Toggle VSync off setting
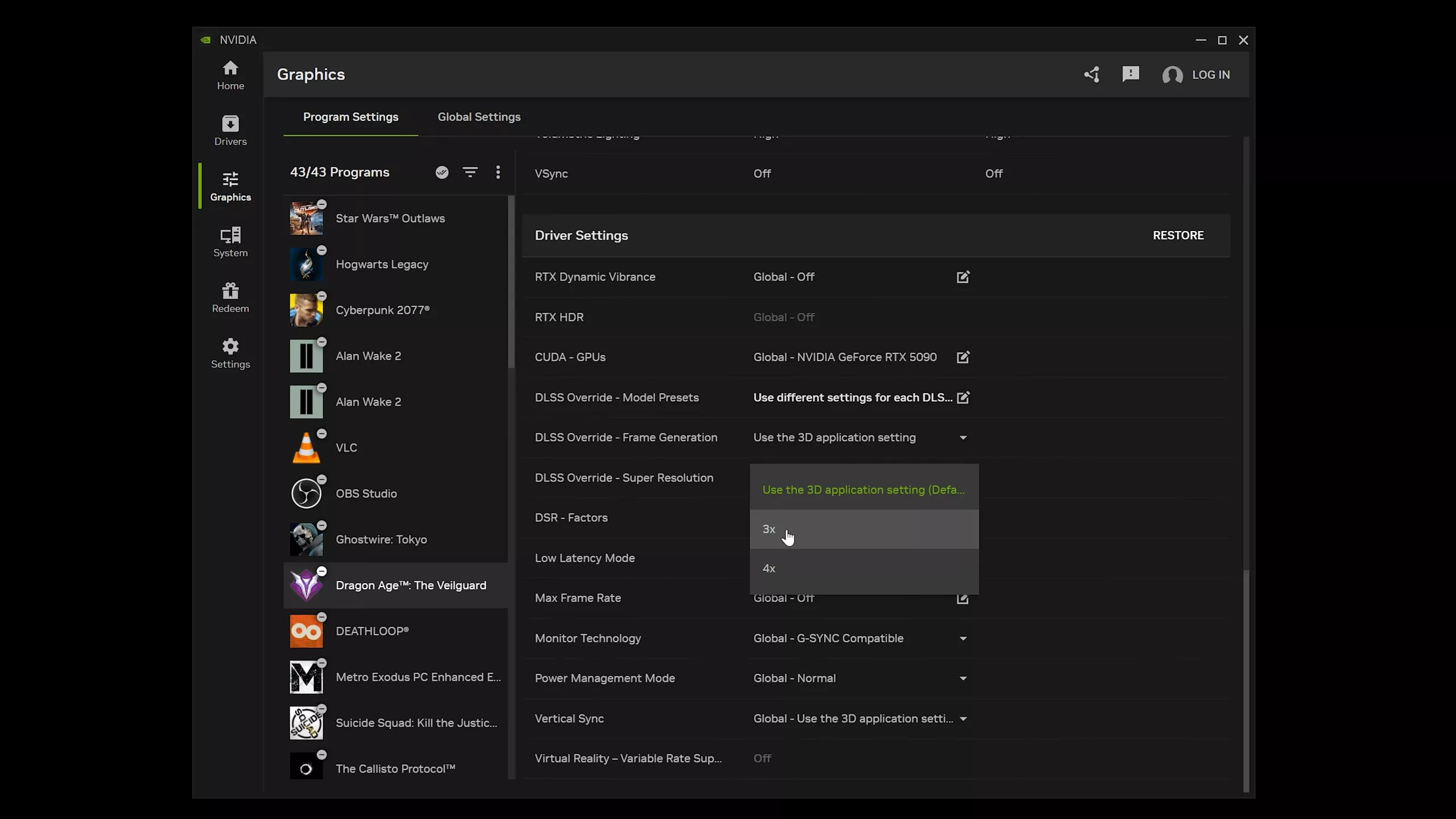Image resolution: width=1456 pixels, height=819 pixels. click(x=762, y=173)
